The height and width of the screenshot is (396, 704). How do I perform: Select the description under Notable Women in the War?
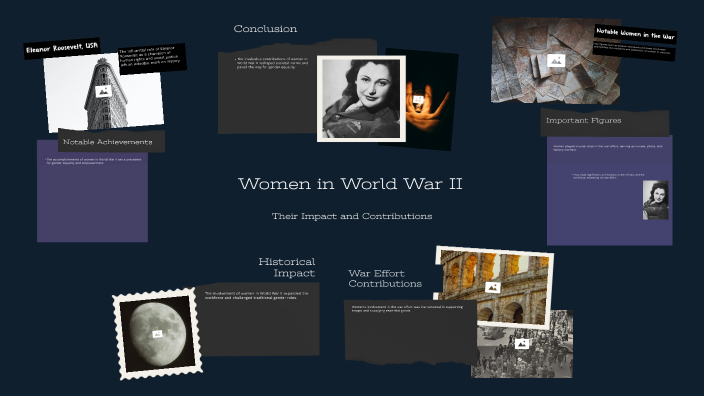[634, 51]
